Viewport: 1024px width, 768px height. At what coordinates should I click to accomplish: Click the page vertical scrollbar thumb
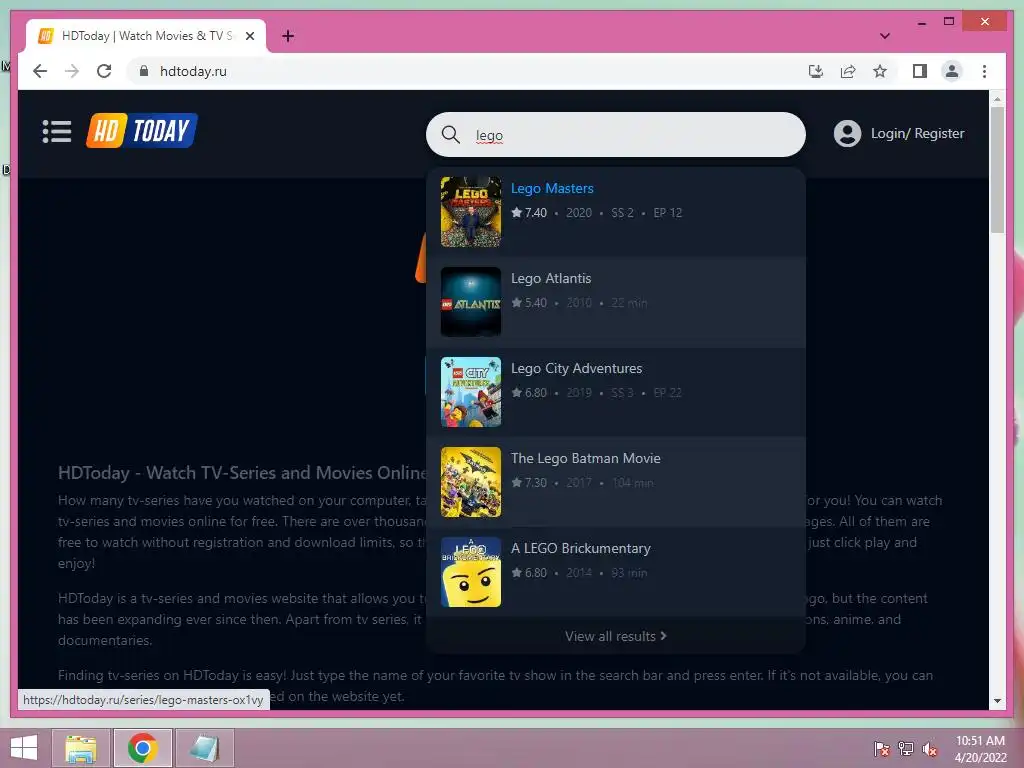(x=997, y=170)
